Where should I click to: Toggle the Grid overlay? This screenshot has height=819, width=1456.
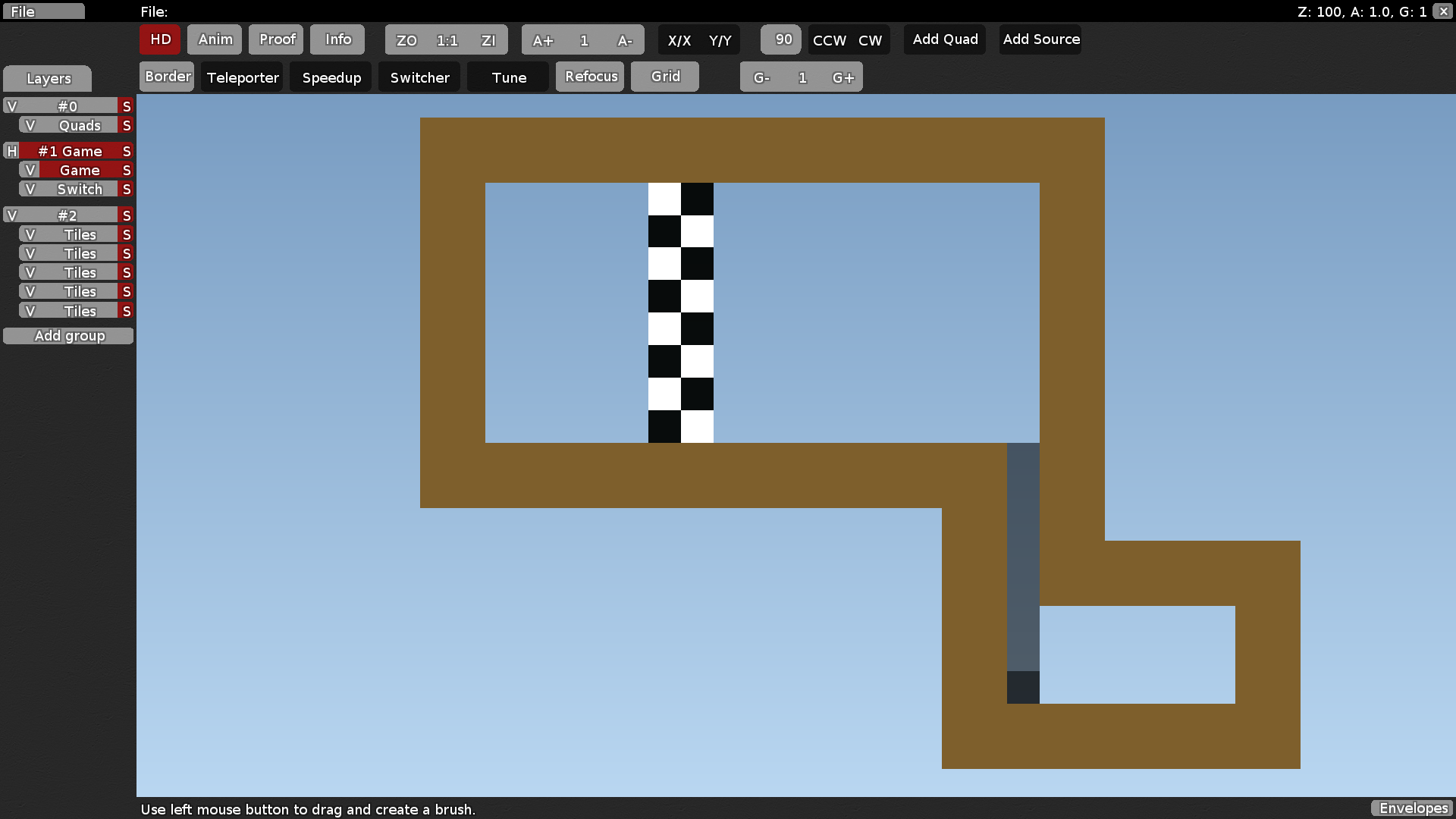[665, 77]
